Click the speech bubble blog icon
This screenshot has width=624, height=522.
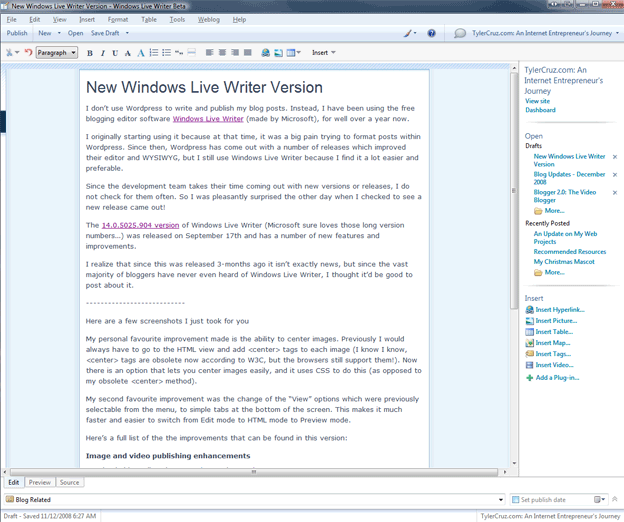460,33
